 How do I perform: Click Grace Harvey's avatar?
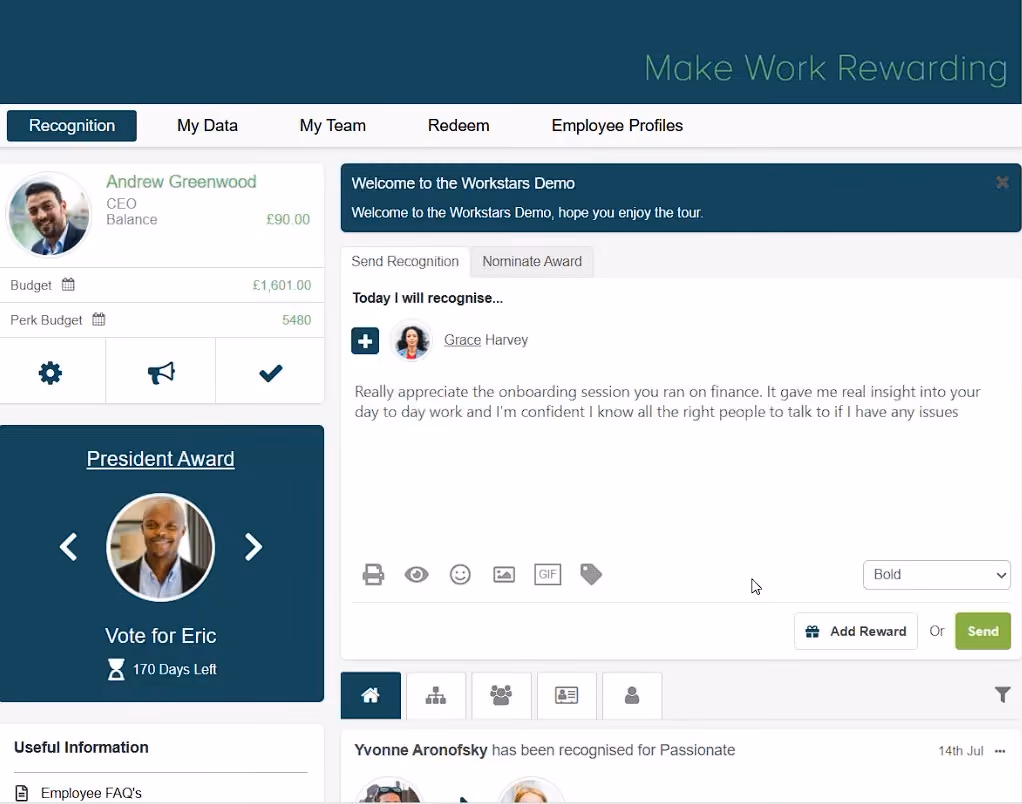point(411,340)
